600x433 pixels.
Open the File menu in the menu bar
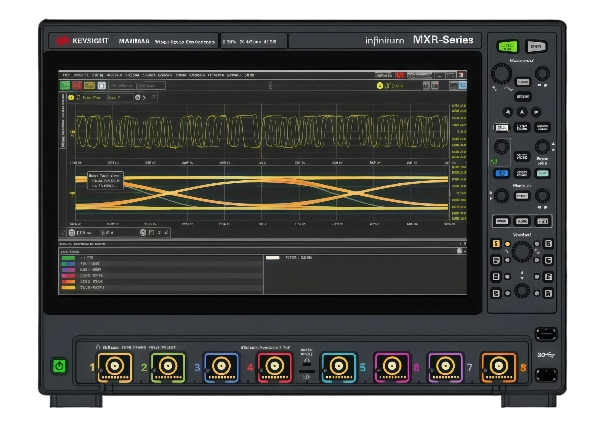coord(66,75)
